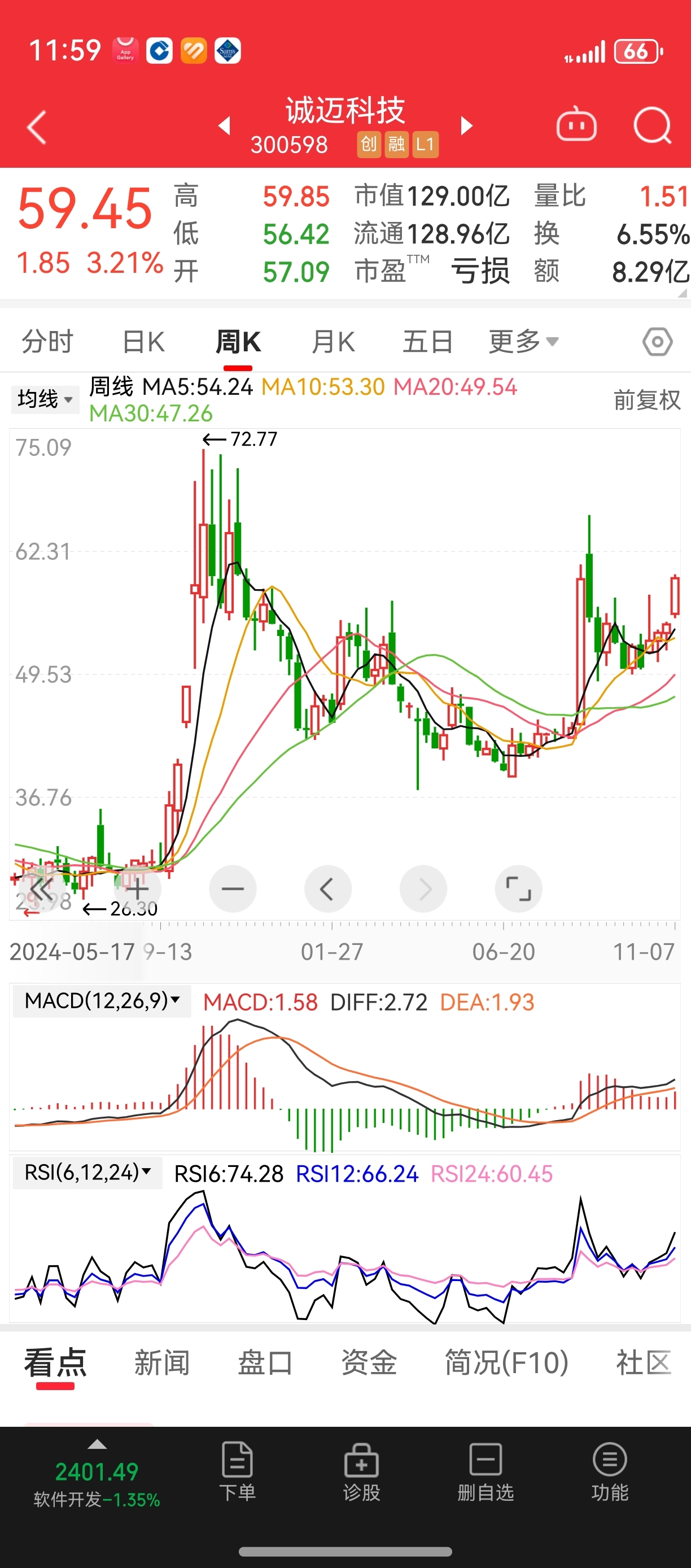The height and width of the screenshot is (1568, 691).
Task: Tap the 软件开发 index value 2401.49
Action: point(97,1472)
